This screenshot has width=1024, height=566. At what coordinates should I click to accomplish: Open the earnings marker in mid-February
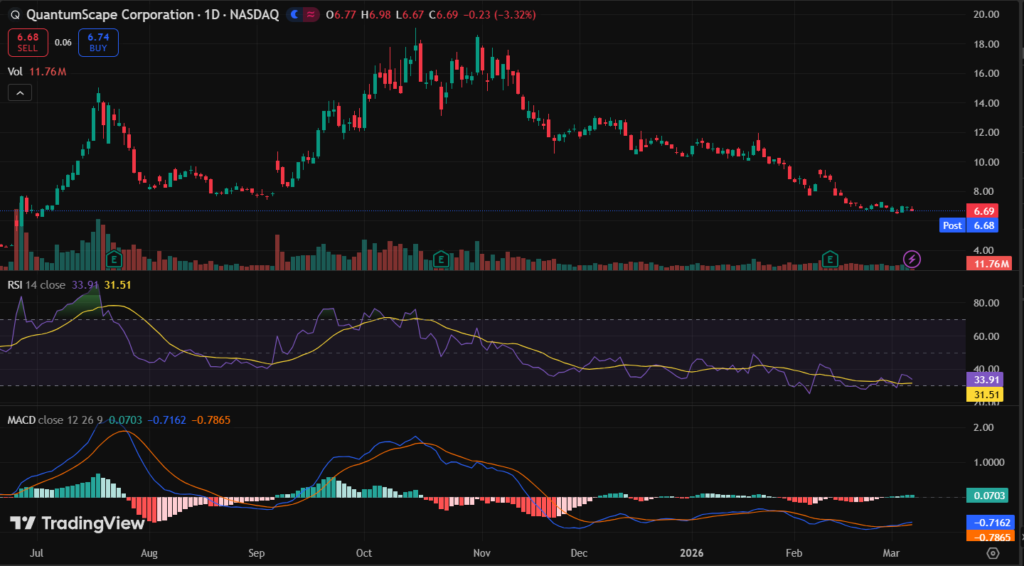click(x=829, y=259)
